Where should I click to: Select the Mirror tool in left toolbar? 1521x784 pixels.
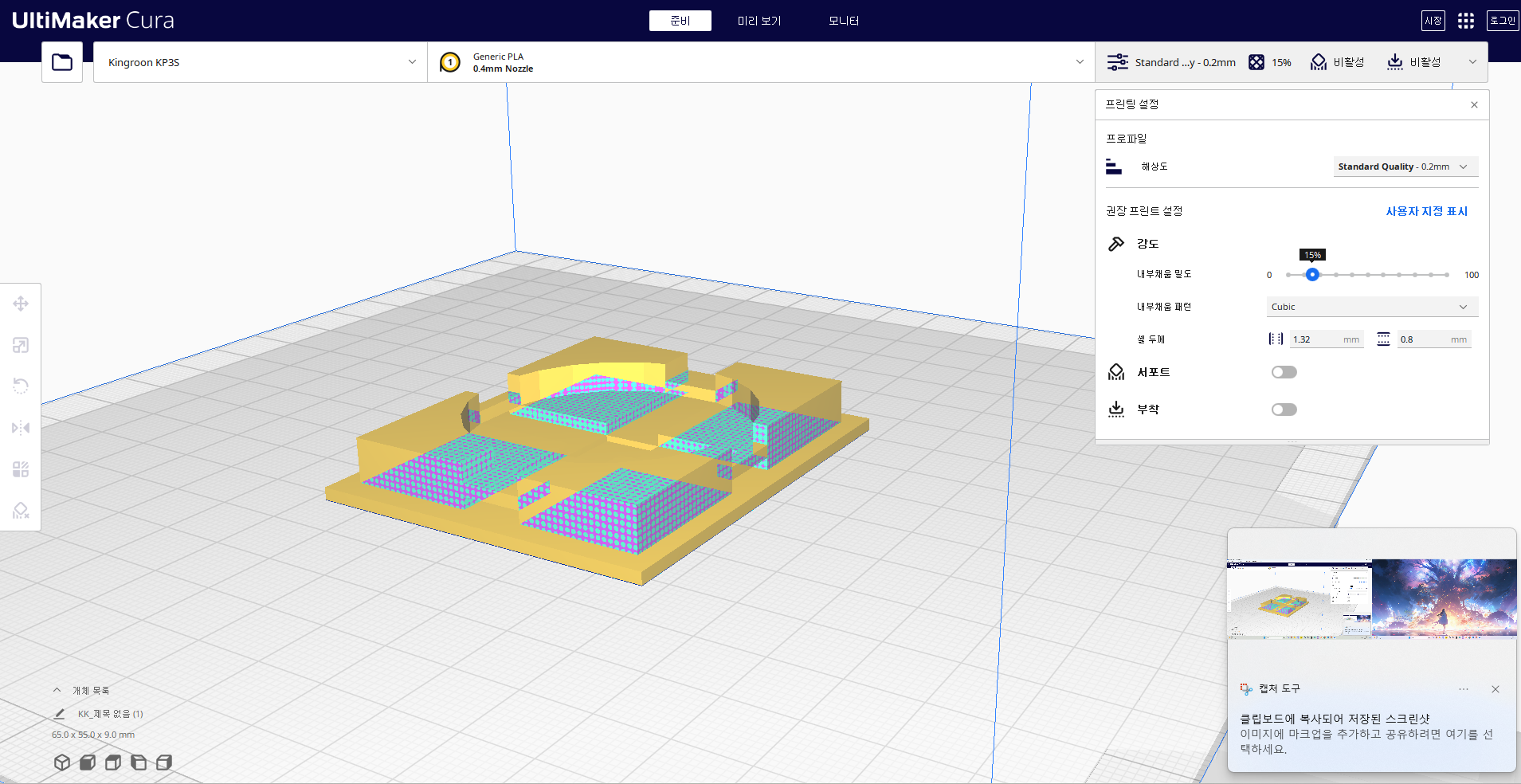(21, 428)
